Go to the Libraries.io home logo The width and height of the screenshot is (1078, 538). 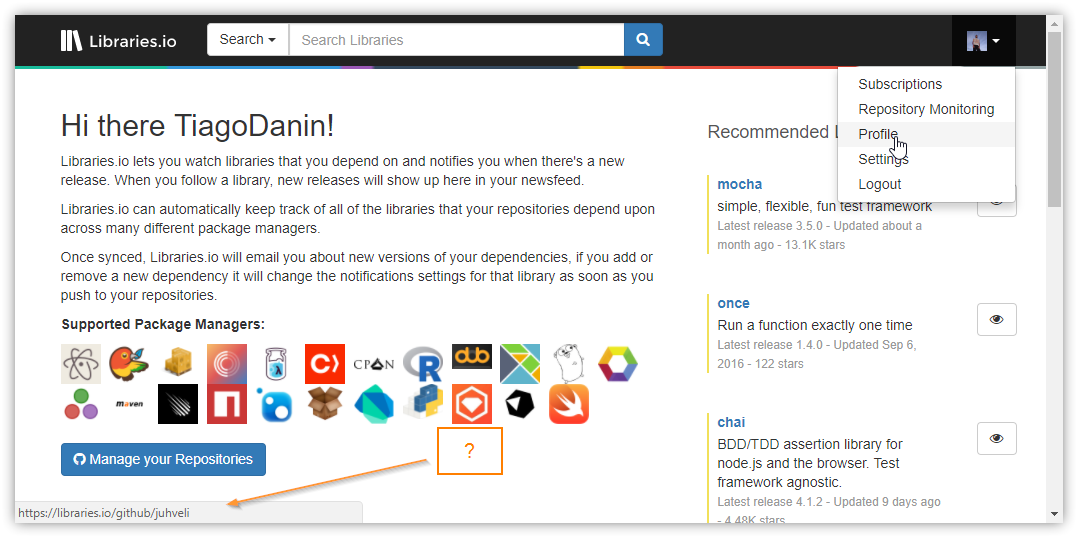(118, 41)
